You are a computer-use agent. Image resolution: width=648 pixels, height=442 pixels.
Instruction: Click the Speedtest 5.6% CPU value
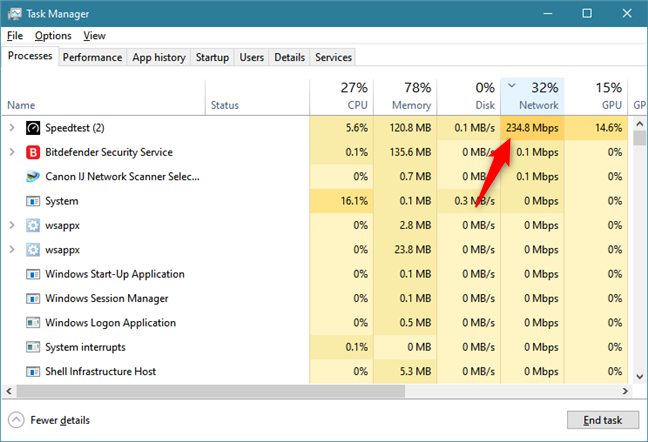357,128
